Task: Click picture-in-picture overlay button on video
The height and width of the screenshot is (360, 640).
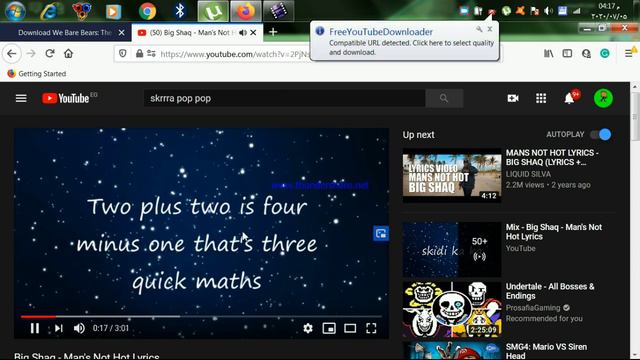Action: [381, 233]
